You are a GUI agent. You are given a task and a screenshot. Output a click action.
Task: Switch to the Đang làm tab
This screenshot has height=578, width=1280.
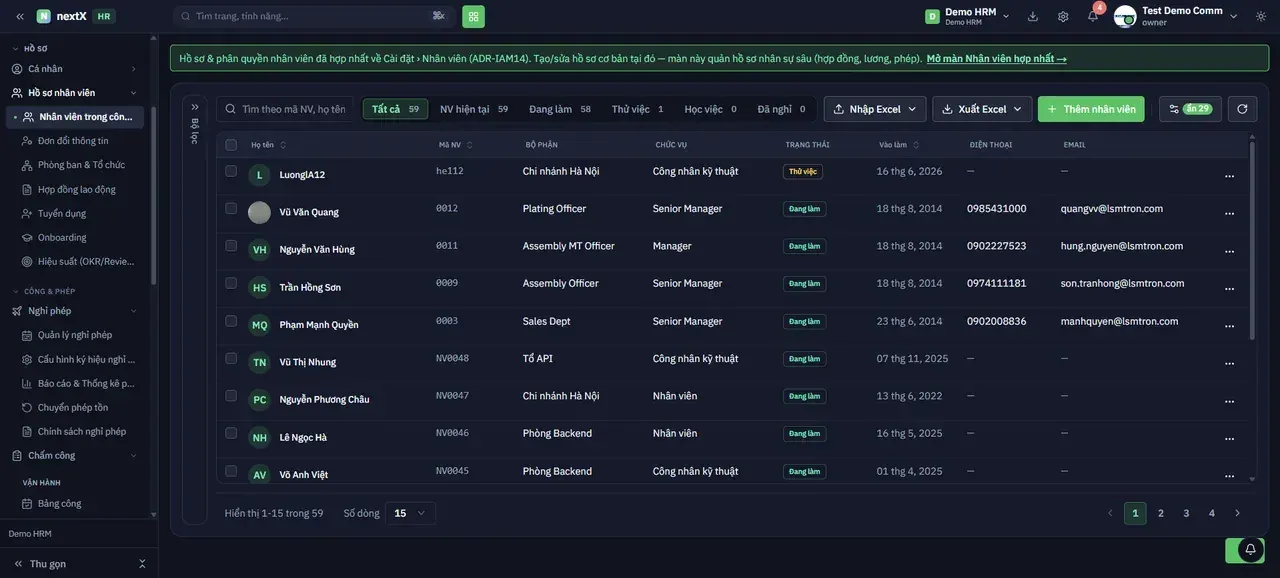[x=560, y=109]
